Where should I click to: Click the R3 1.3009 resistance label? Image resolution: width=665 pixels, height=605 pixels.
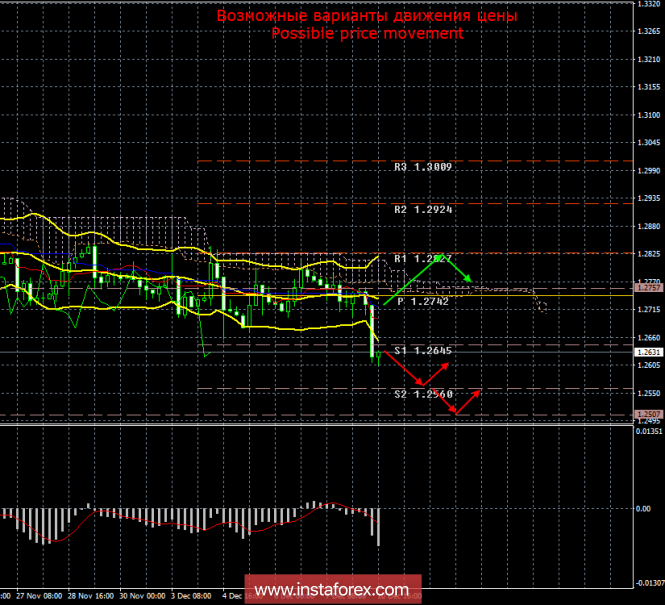[423, 167]
